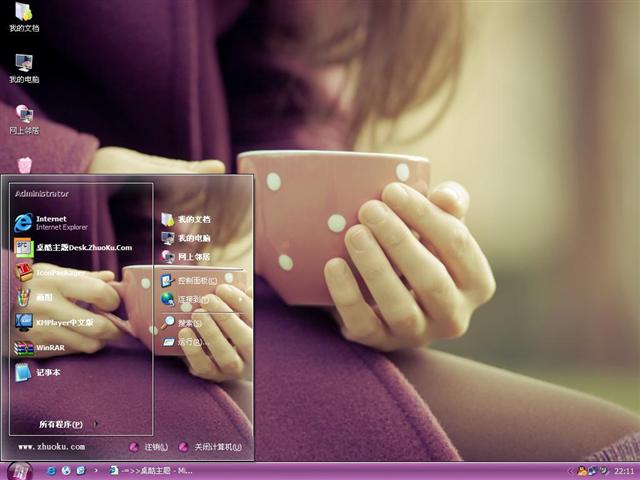Expand hidden quick launch items chevron
The height and width of the screenshot is (480, 640).
point(96,470)
